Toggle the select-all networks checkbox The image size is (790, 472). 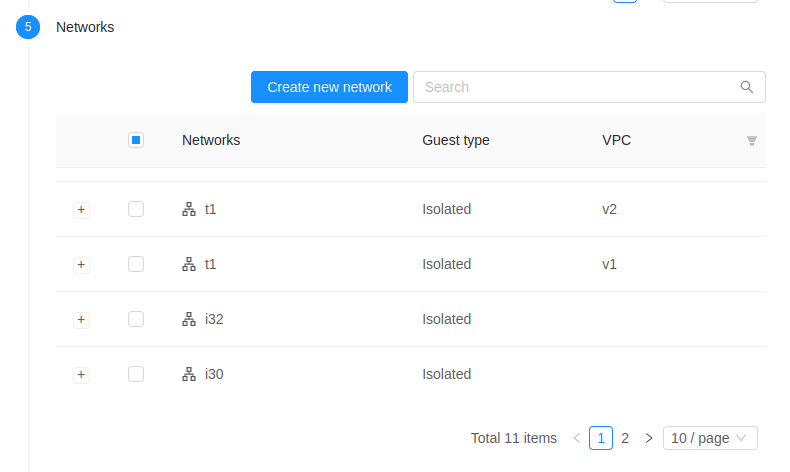coord(136,140)
